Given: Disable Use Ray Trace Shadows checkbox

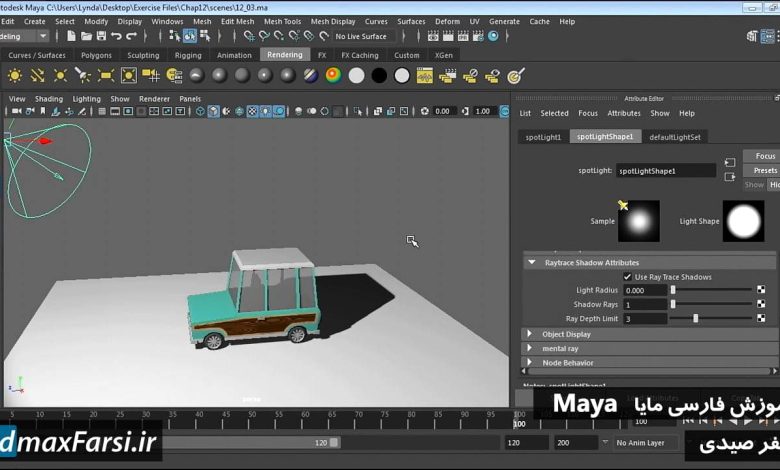Looking at the screenshot, I should (x=627, y=276).
